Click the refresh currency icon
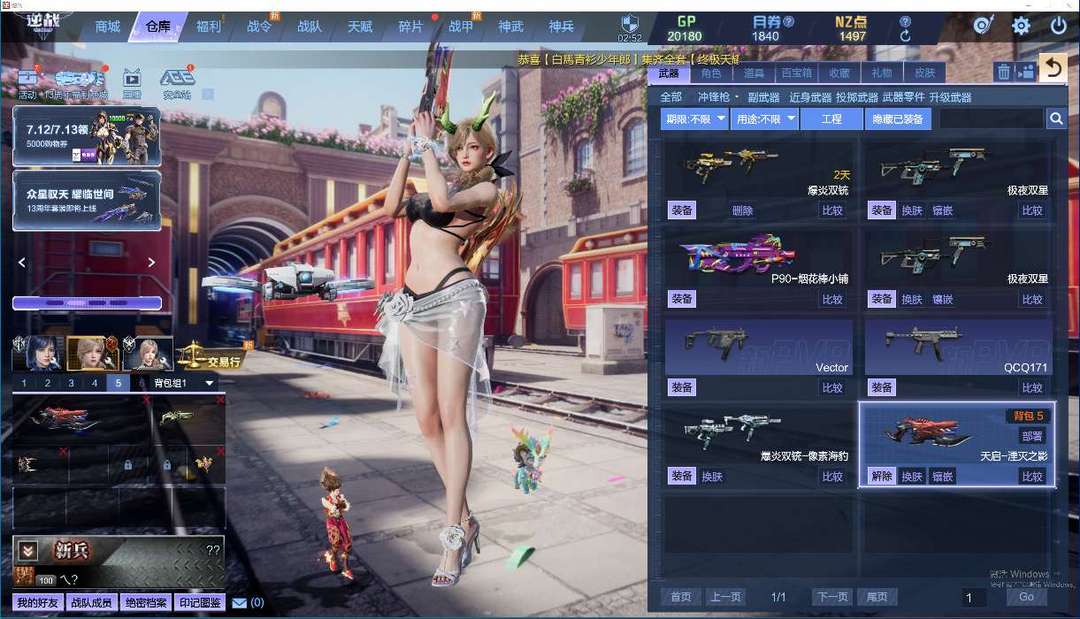The width and height of the screenshot is (1080, 619). [x=905, y=35]
